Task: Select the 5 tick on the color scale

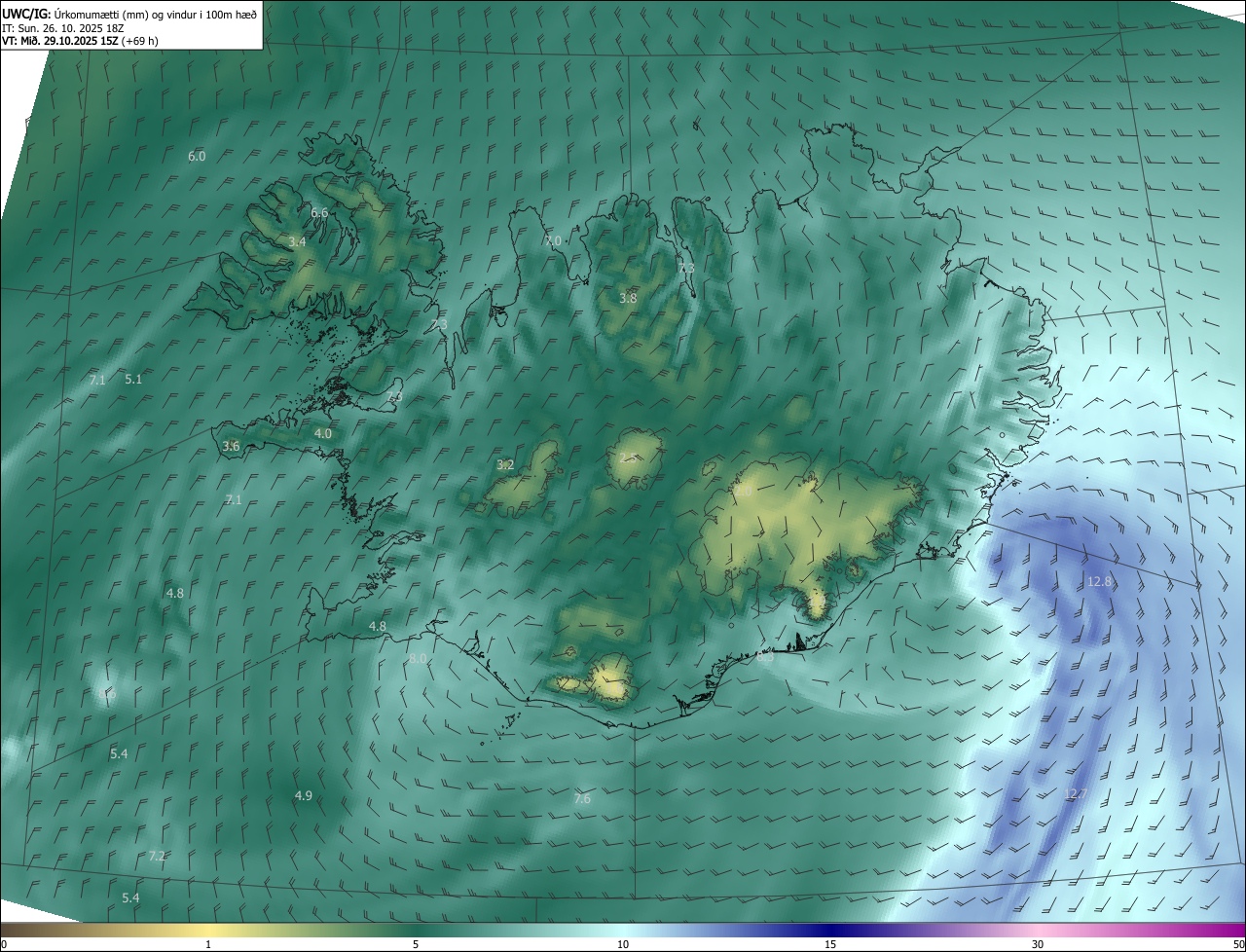Action: click(x=416, y=944)
